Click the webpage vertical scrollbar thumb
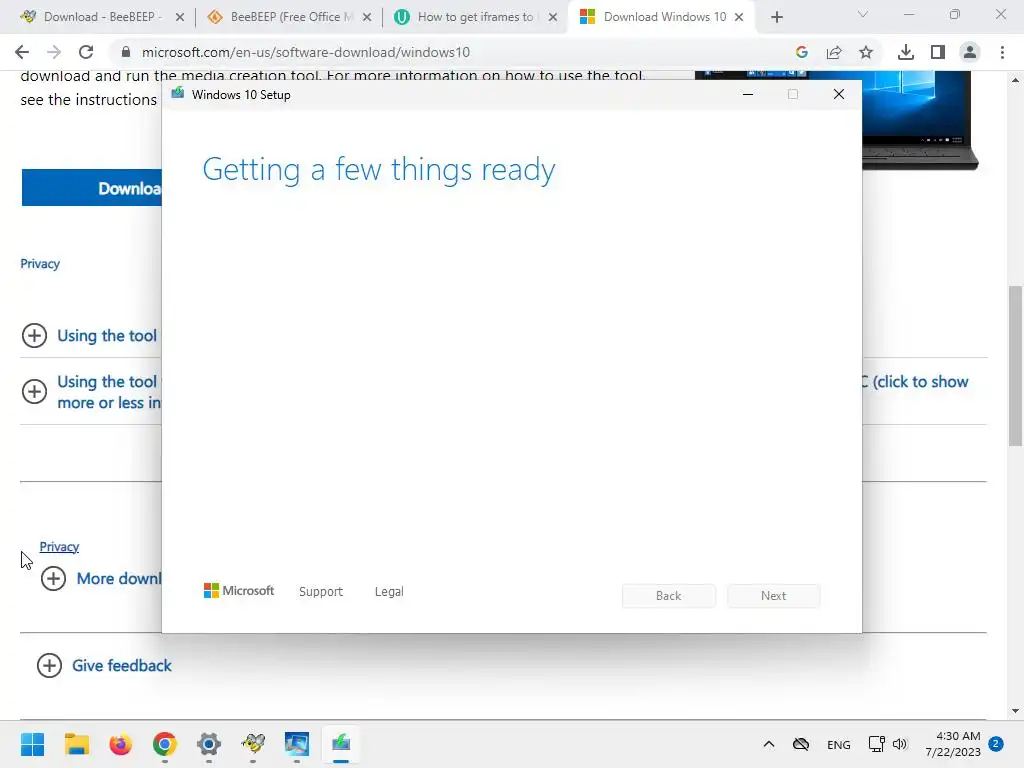 pyautogui.click(x=1015, y=366)
